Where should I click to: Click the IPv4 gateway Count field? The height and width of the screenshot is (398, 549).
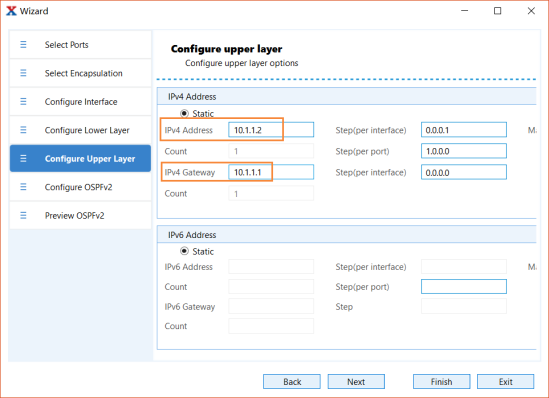(x=271, y=193)
